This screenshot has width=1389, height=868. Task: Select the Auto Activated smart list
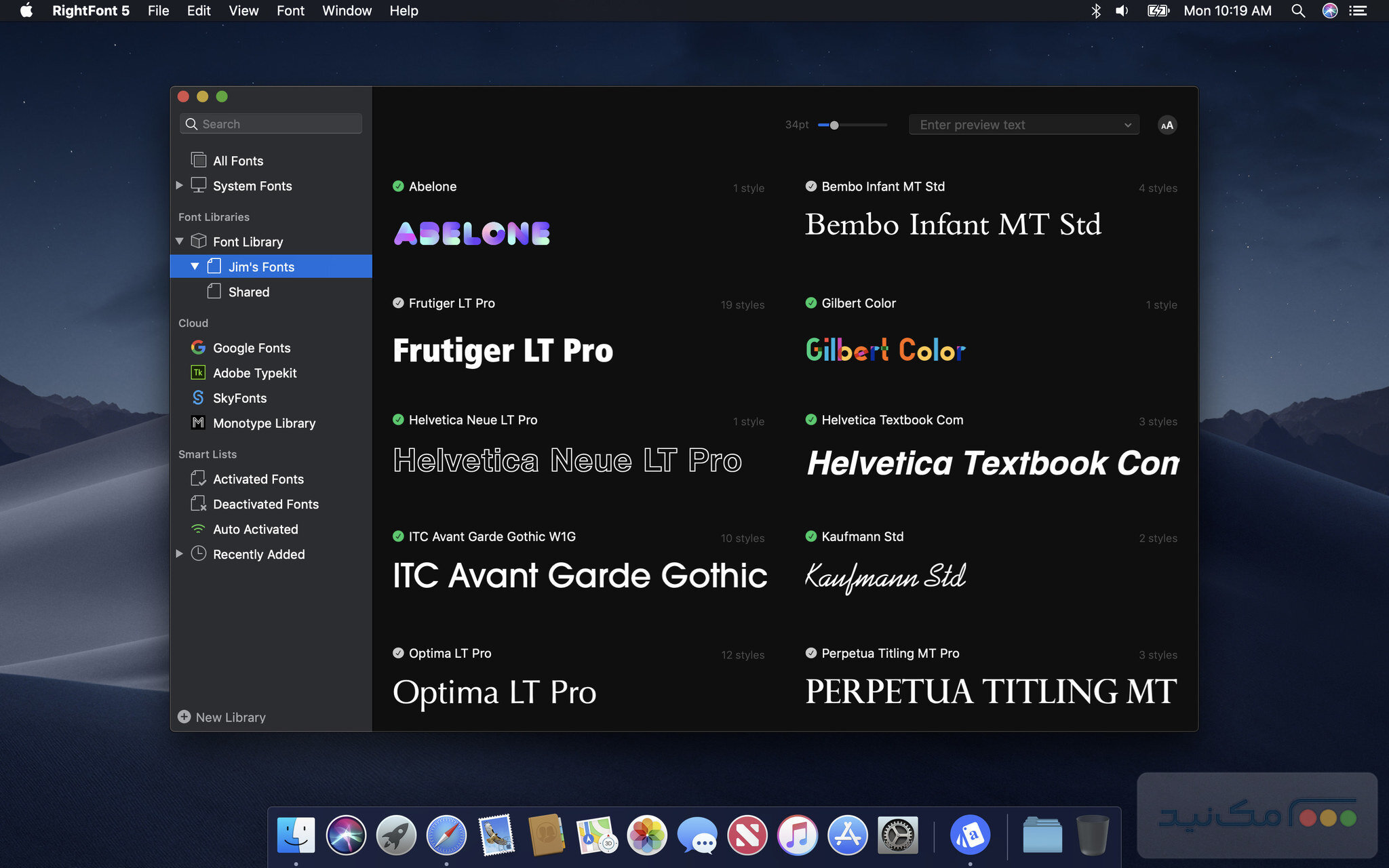pyautogui.click(x=255, y=529)
